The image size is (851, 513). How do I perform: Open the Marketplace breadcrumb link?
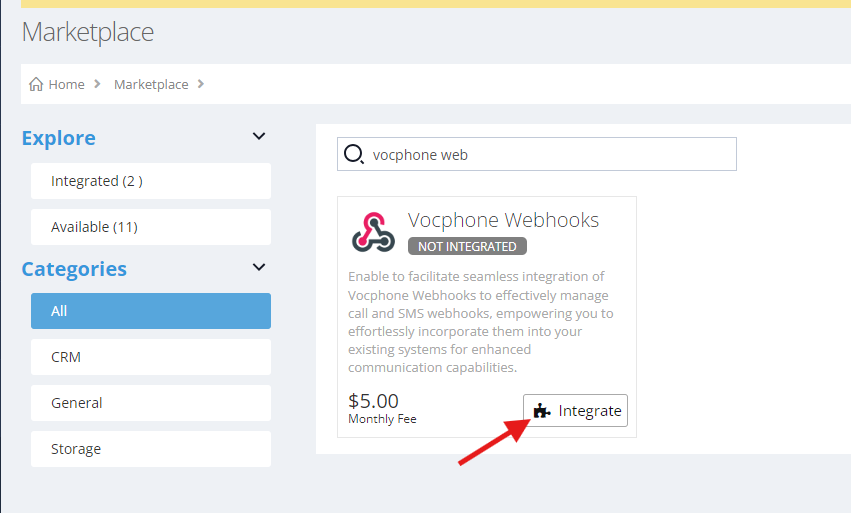coord(151,84)
